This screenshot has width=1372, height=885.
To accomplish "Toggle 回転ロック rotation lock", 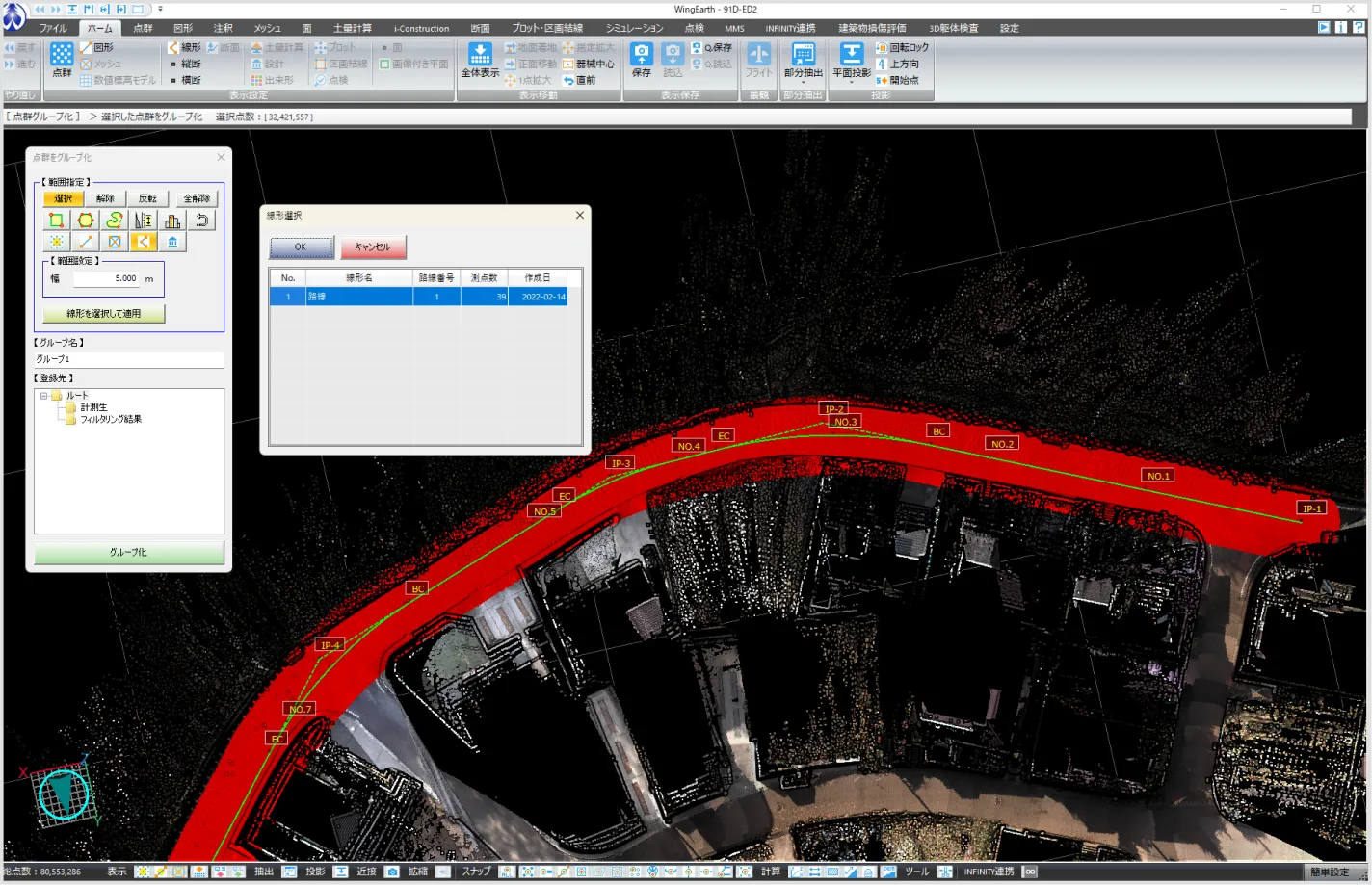I will coord(903,47).
